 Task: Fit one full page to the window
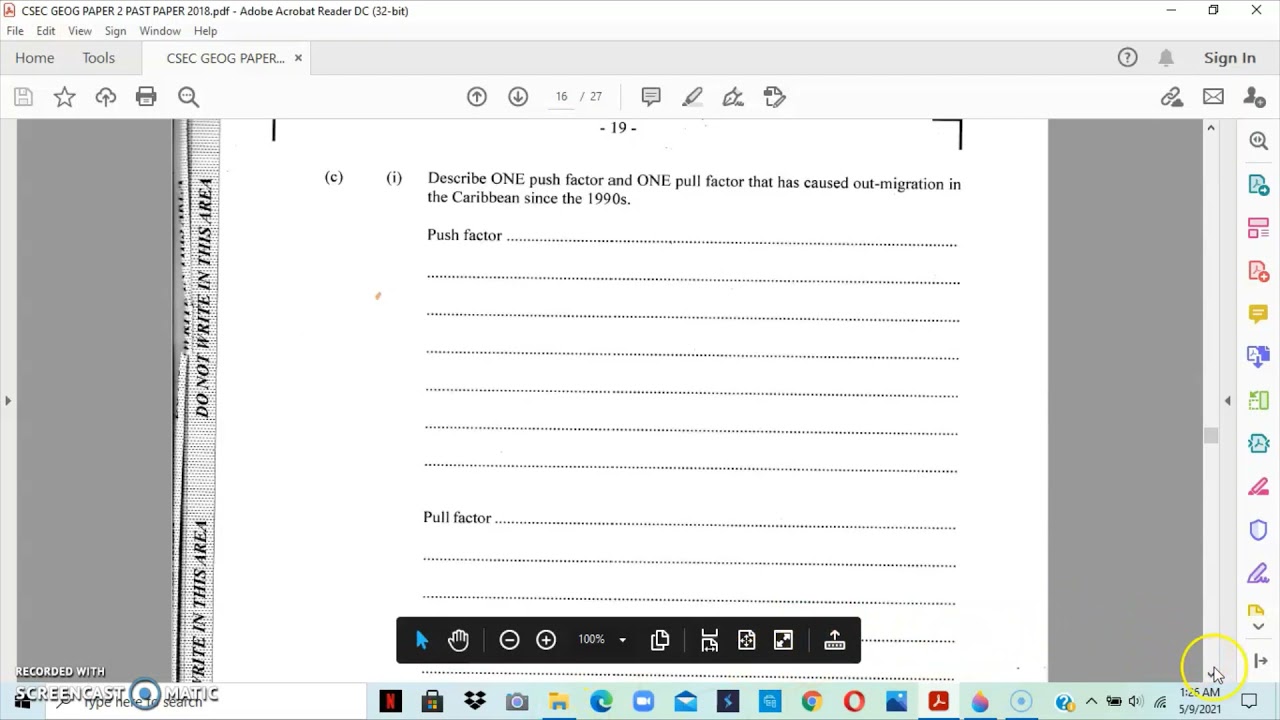[x=747, y=640]
